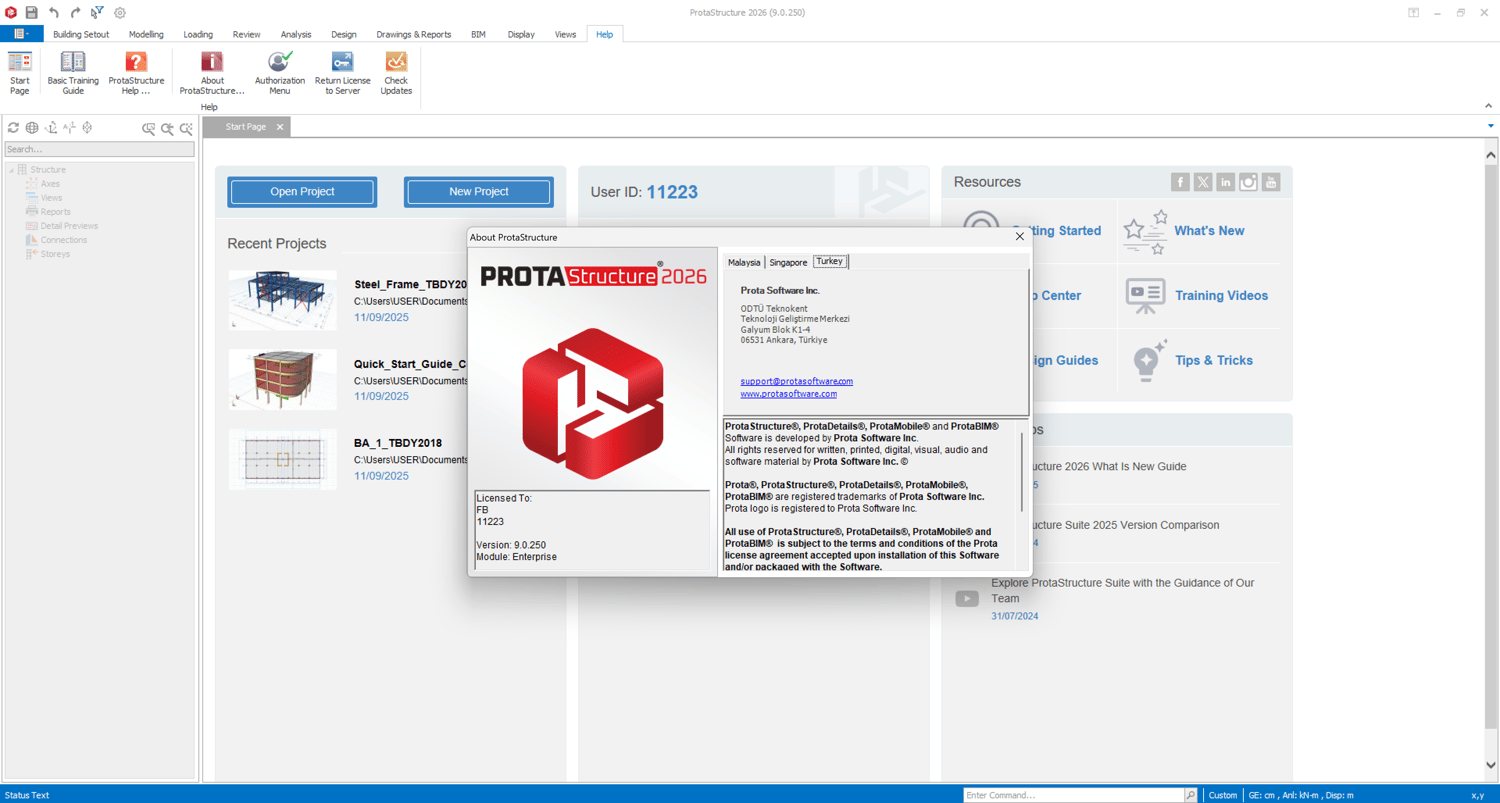This screenshot has height=803, width=1500.
Task: Collapse the ribbon with the chevron arrow
Action: click(1488, 105)
